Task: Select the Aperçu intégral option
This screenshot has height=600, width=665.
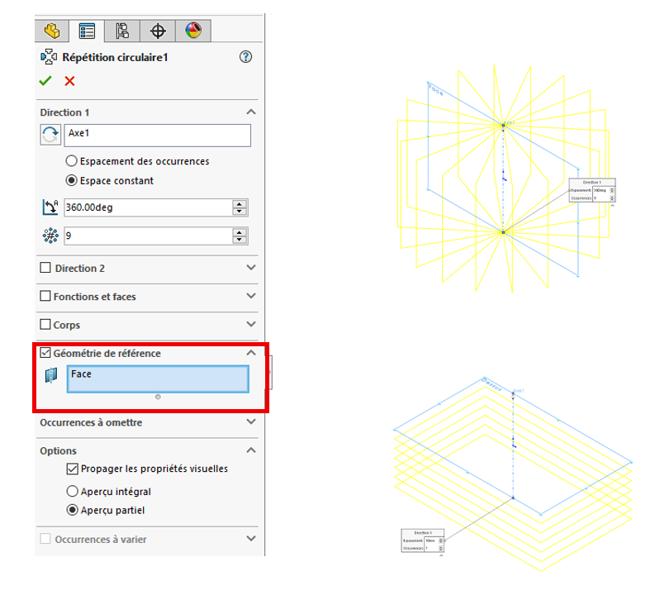Action: (71, 491)
